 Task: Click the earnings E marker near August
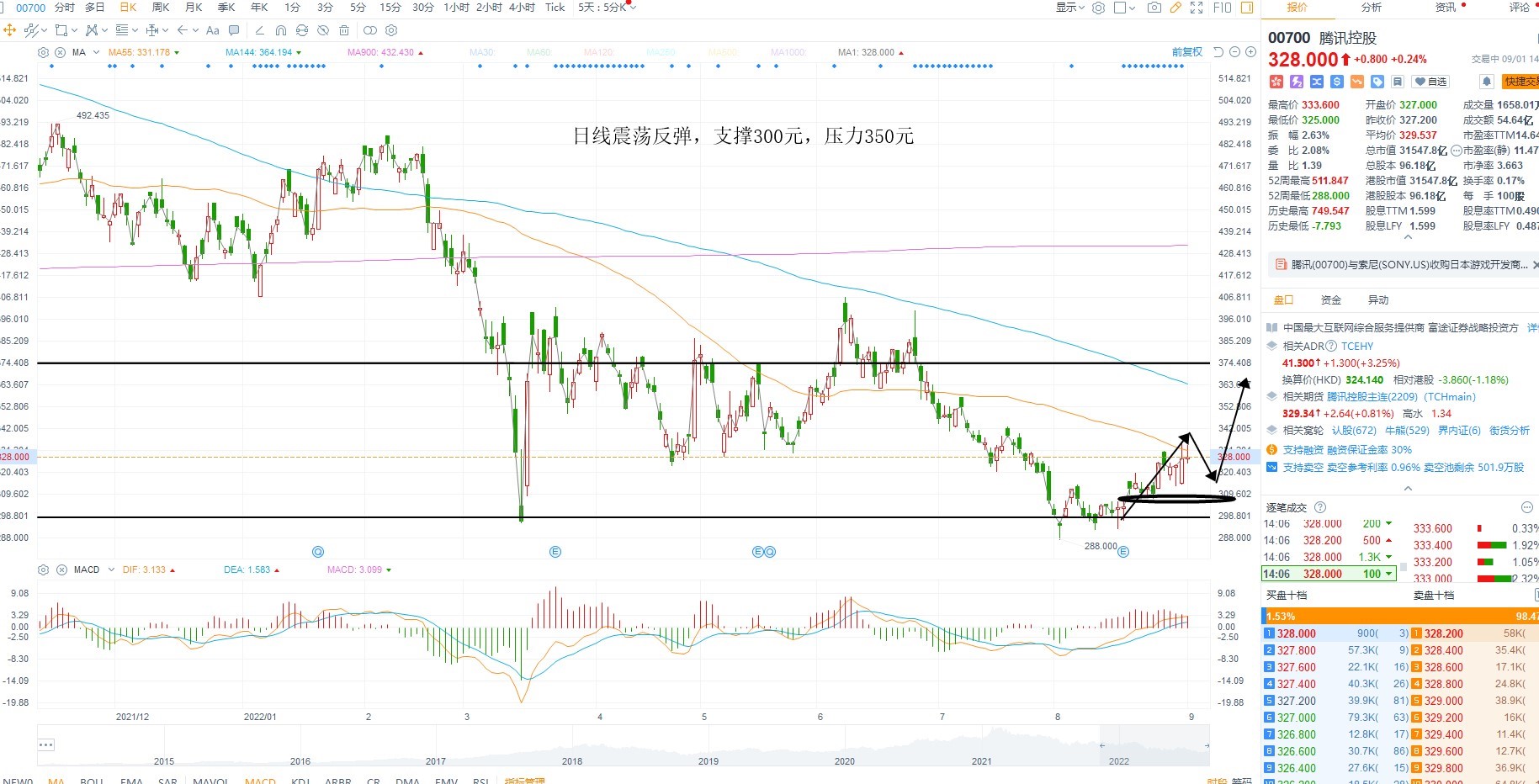(x=1123, y=552)
